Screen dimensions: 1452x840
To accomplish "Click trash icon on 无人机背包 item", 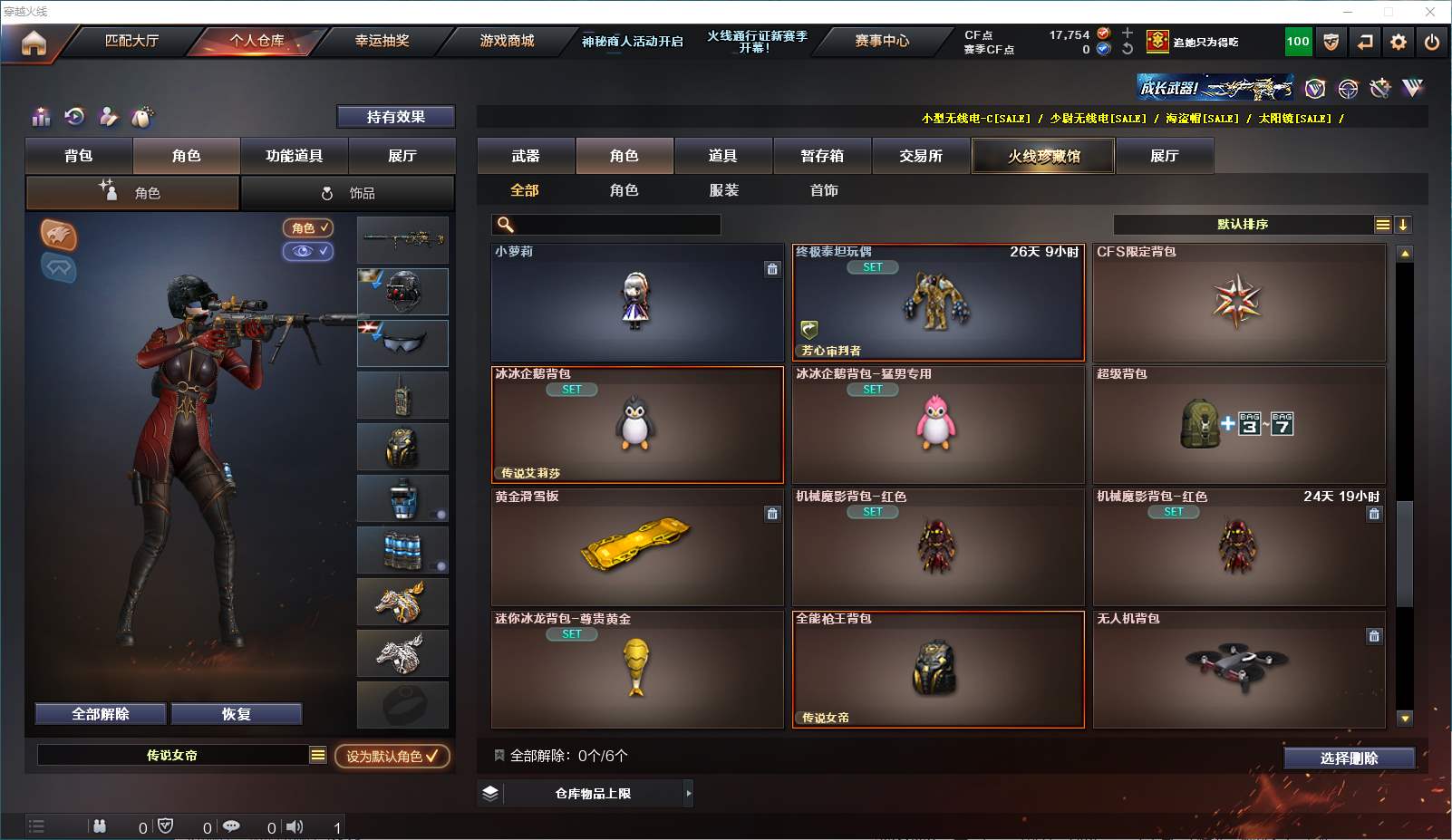I will point(1374,636).
